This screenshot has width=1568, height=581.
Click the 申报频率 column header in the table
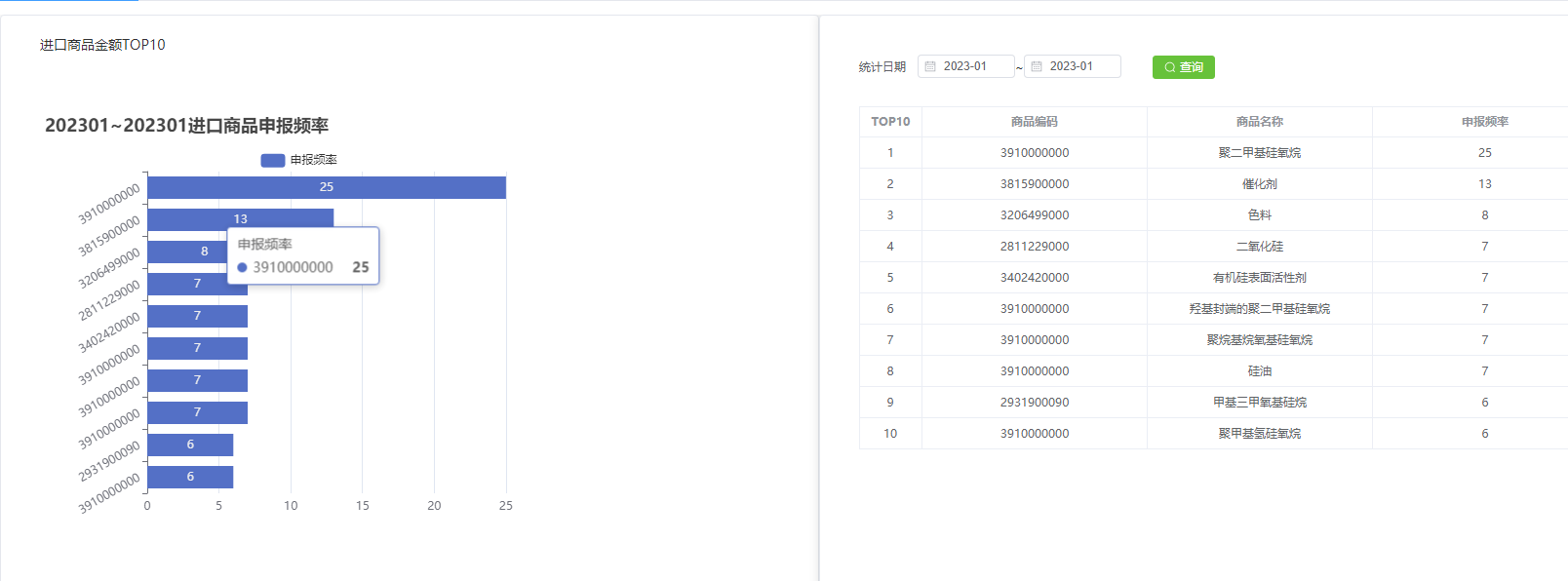1485,122
